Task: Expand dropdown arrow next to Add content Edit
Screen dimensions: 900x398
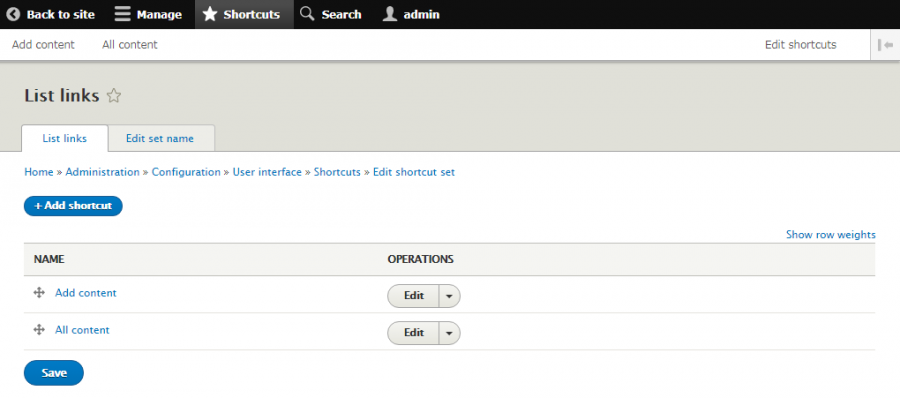Action: tap(449, 296)
